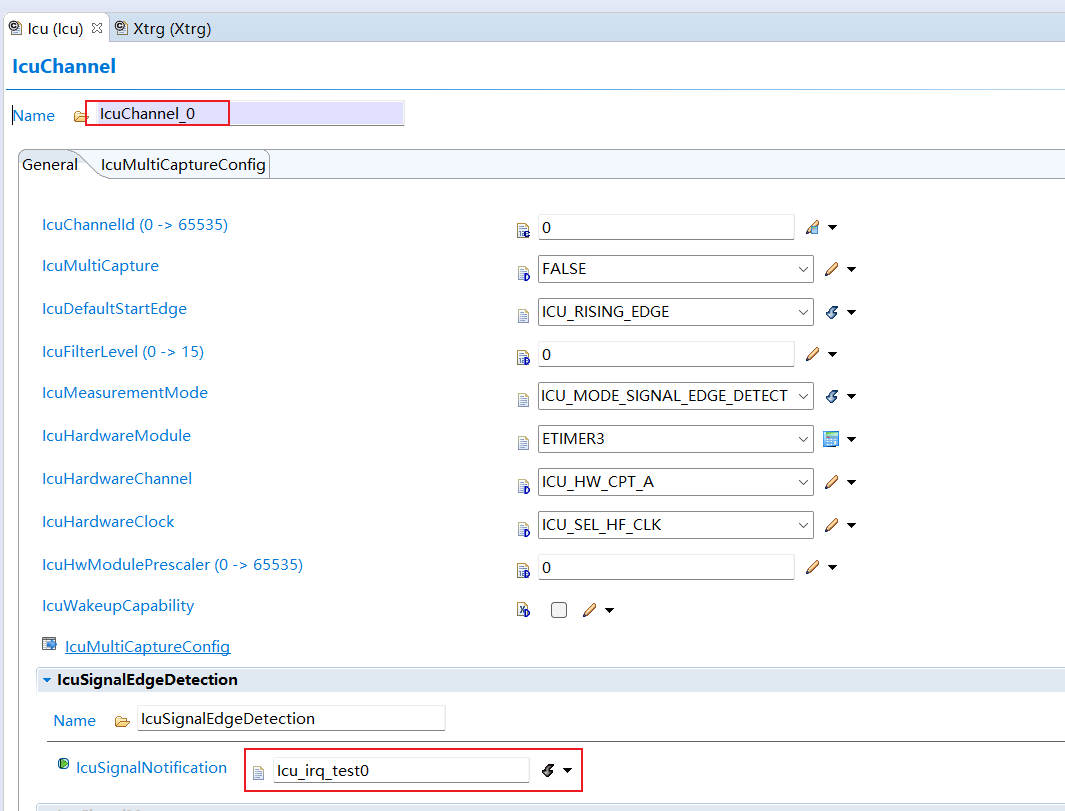This screenshot has height=811, width=1065.
Task: Click the pencil icon beside IcuHardwareClock
Action: pos(831,525)
